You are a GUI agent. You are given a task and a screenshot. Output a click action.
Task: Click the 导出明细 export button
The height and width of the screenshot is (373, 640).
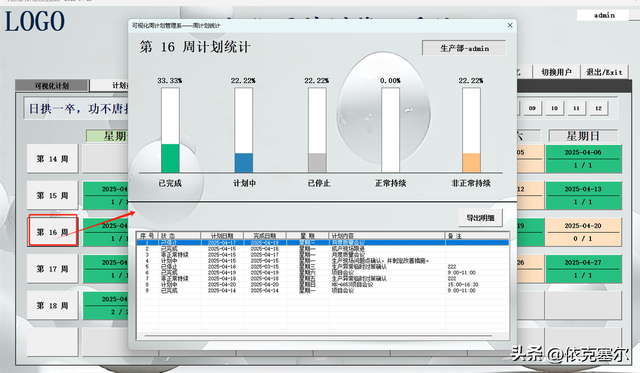click(480, 218)
